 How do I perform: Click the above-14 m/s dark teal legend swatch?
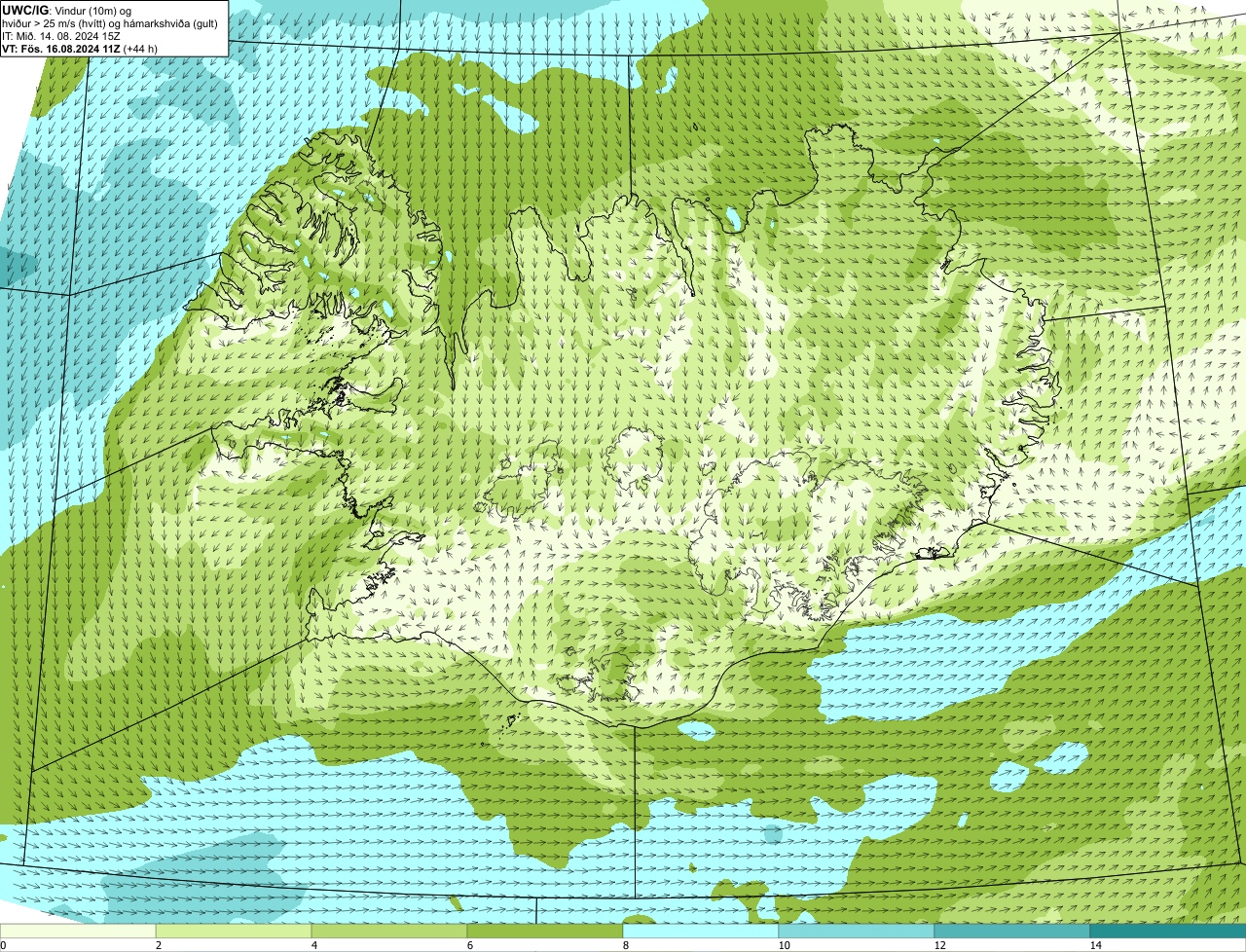click(x=1168, y=931)
